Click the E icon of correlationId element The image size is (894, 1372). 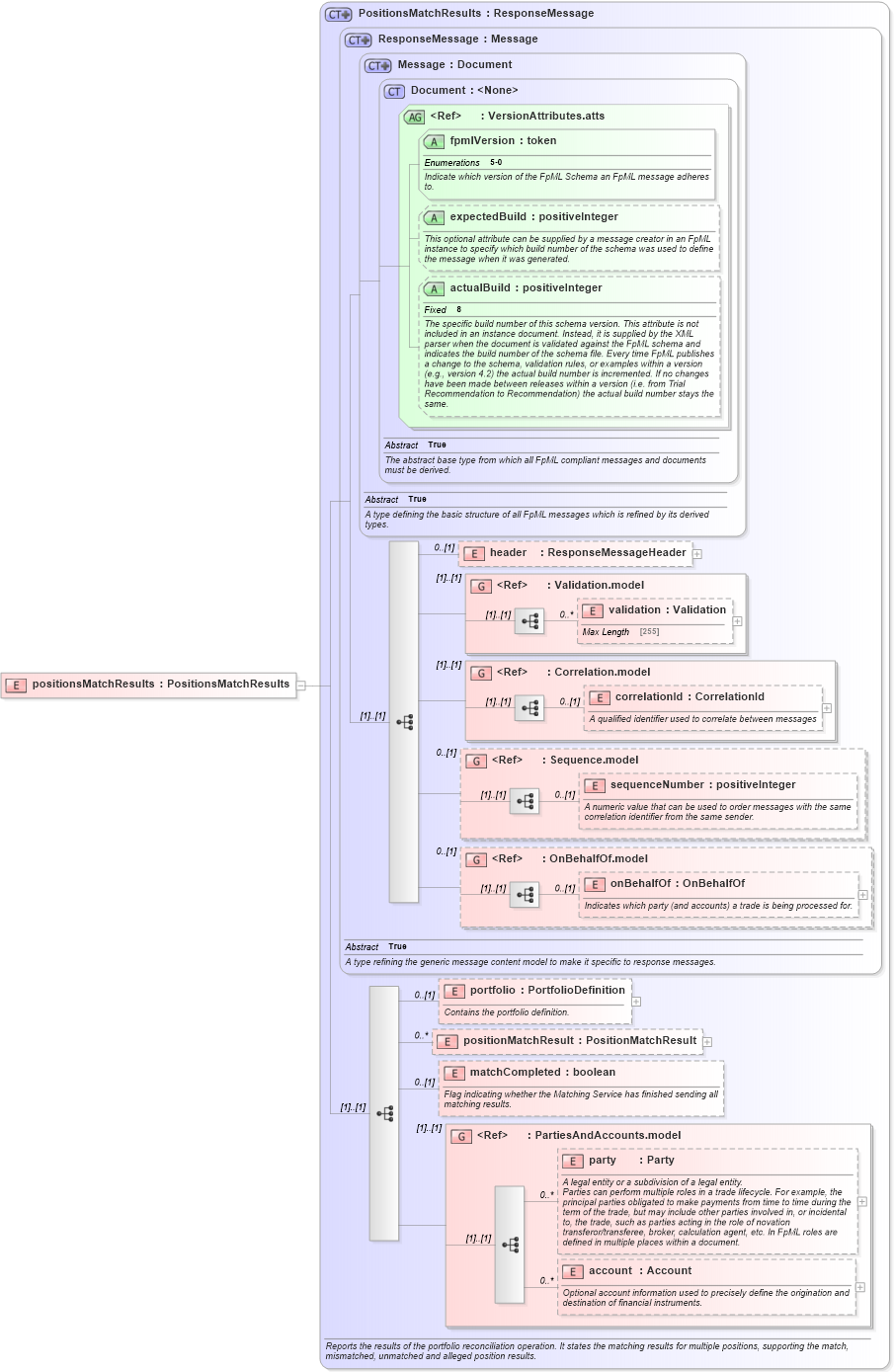pyautogui.click(x=599, y=697)
